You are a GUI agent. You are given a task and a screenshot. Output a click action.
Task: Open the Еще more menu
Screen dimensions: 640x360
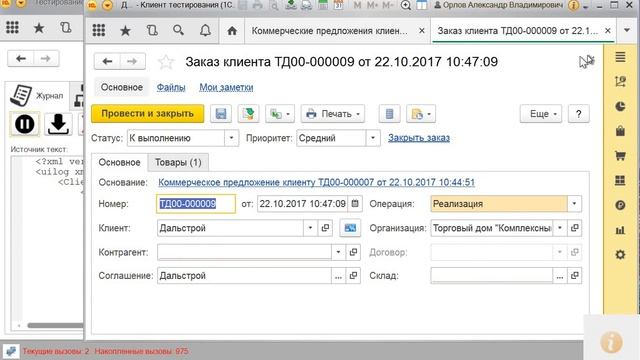(x=541, y=113)
